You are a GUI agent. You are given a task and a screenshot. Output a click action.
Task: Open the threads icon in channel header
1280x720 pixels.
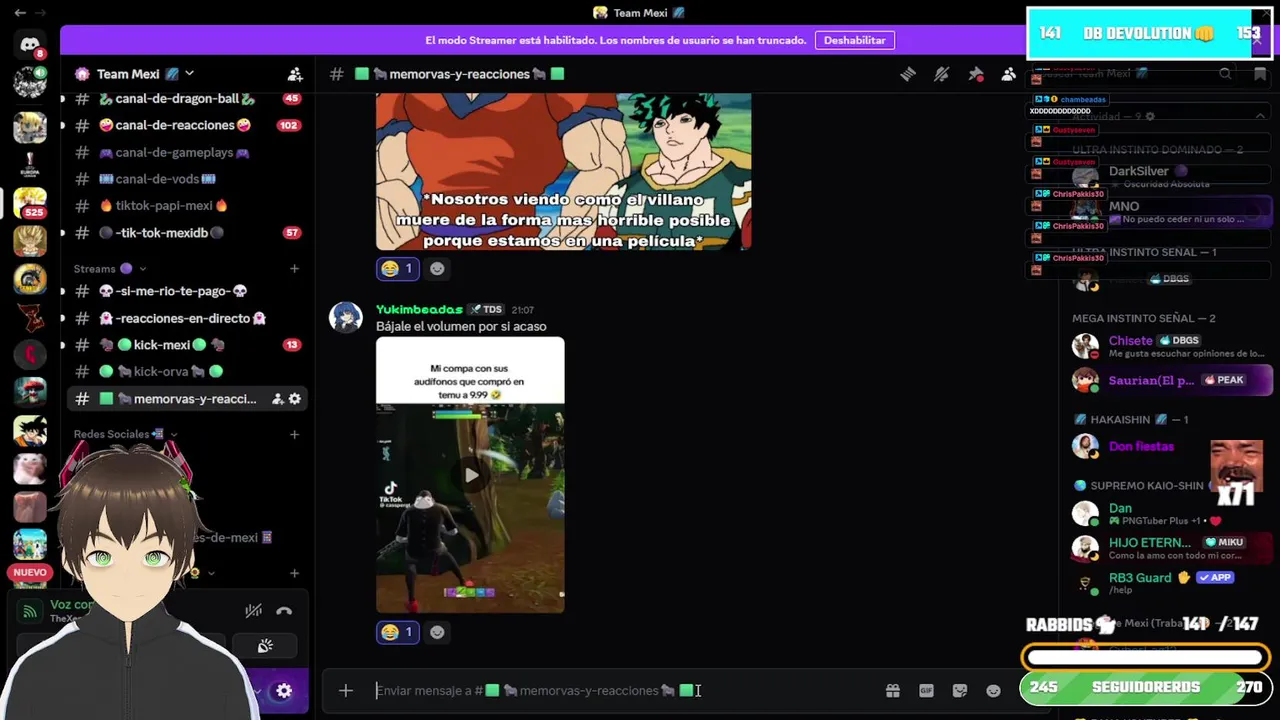[908, 74]
